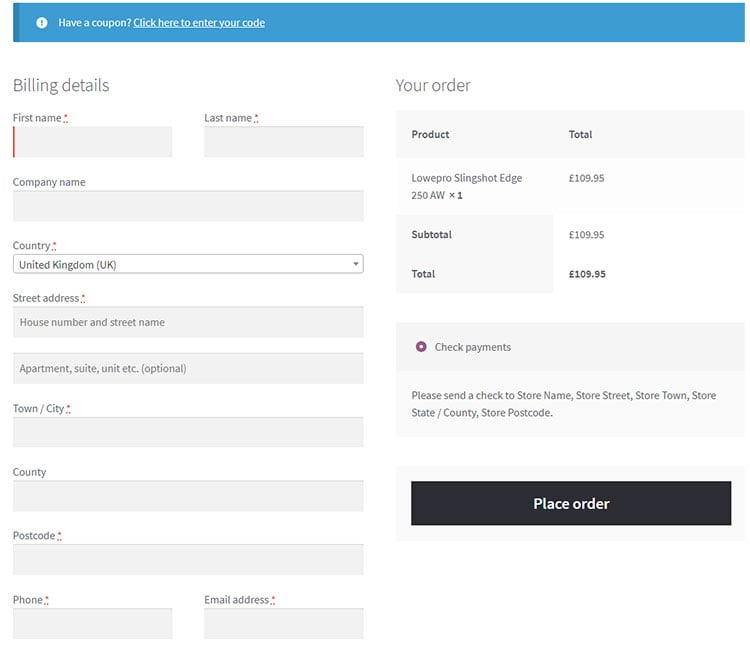Click the 'Billing details' heading
This screenshot has height=669, width=750.
[x=61, y=85]
